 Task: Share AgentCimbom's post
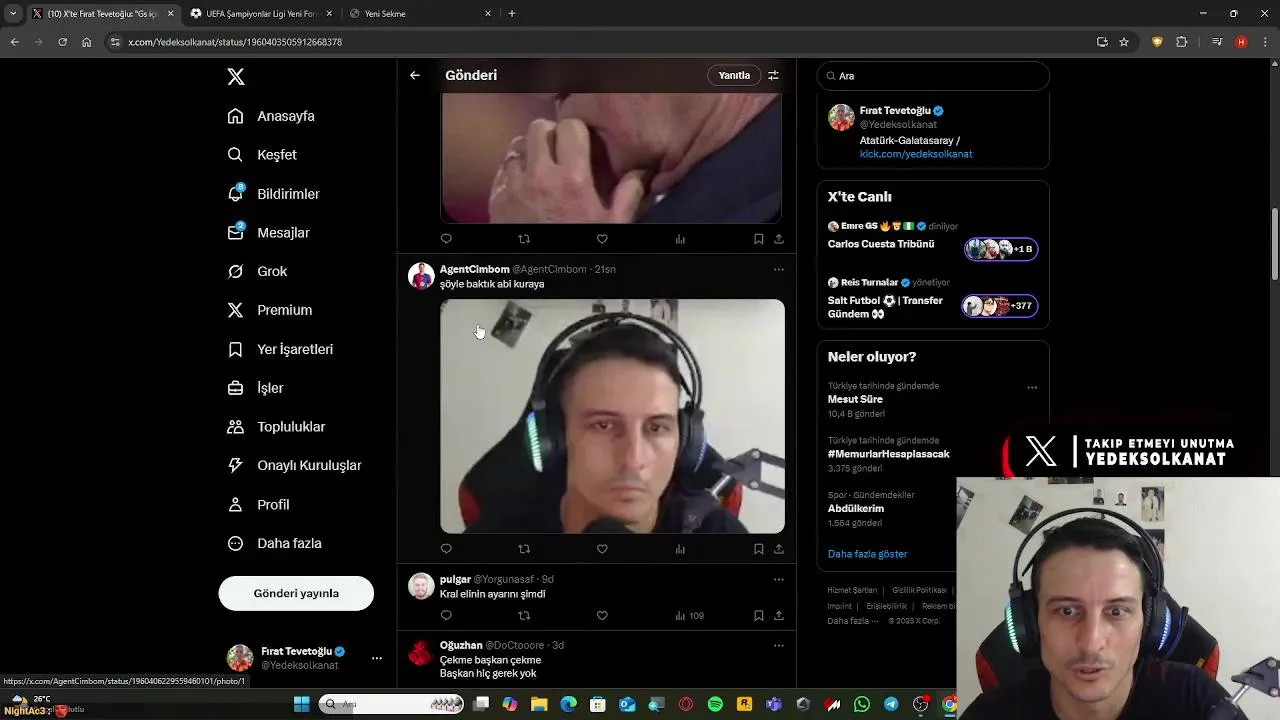(x=779, y=549)
